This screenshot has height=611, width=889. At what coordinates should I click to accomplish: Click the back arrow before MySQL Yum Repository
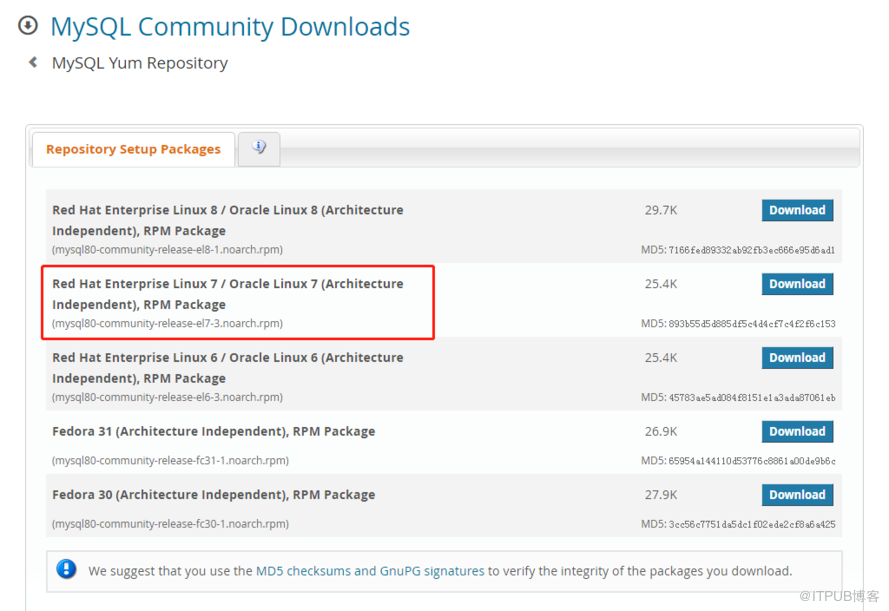[x=33, y=62]
